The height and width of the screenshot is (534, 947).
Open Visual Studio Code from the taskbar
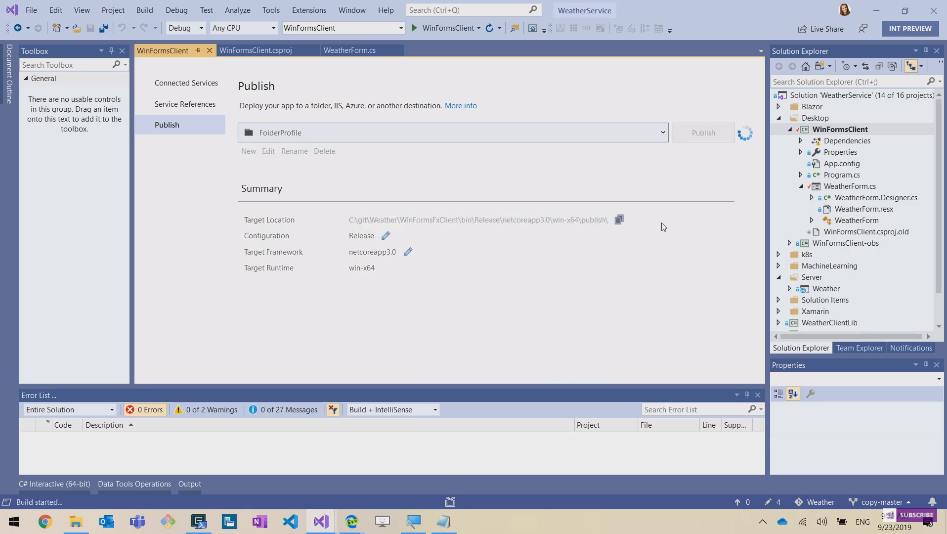tap(290, 522)
